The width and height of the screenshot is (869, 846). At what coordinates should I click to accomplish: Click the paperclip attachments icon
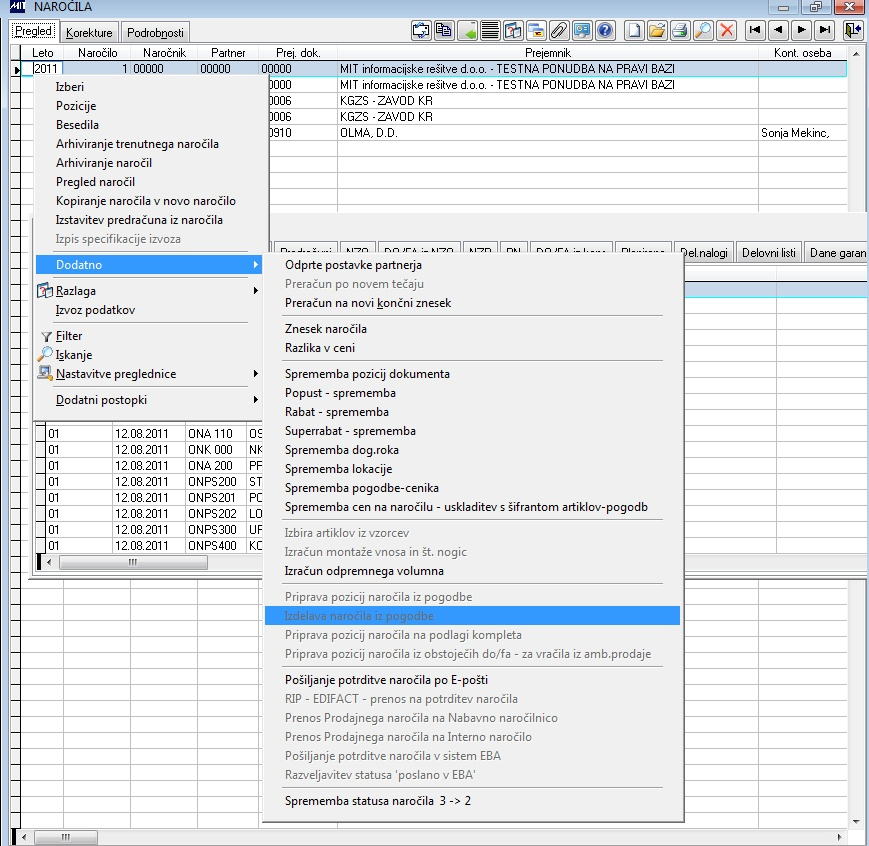559,30
